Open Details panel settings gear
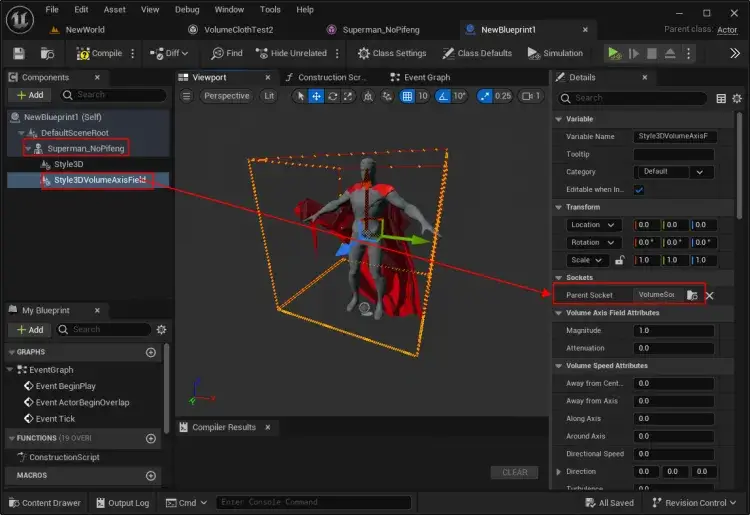 738,98
